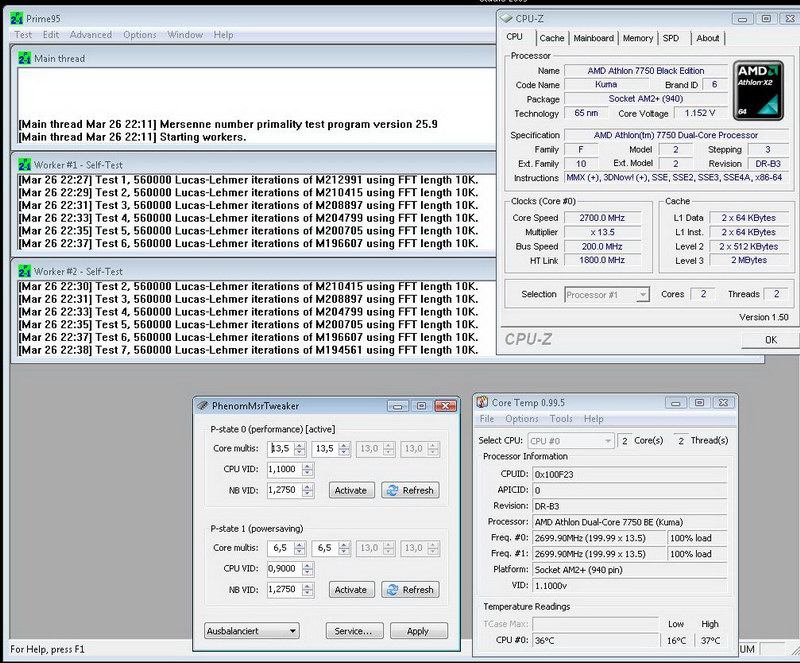Open the Options menu in Prime95

tap(139, 35)
